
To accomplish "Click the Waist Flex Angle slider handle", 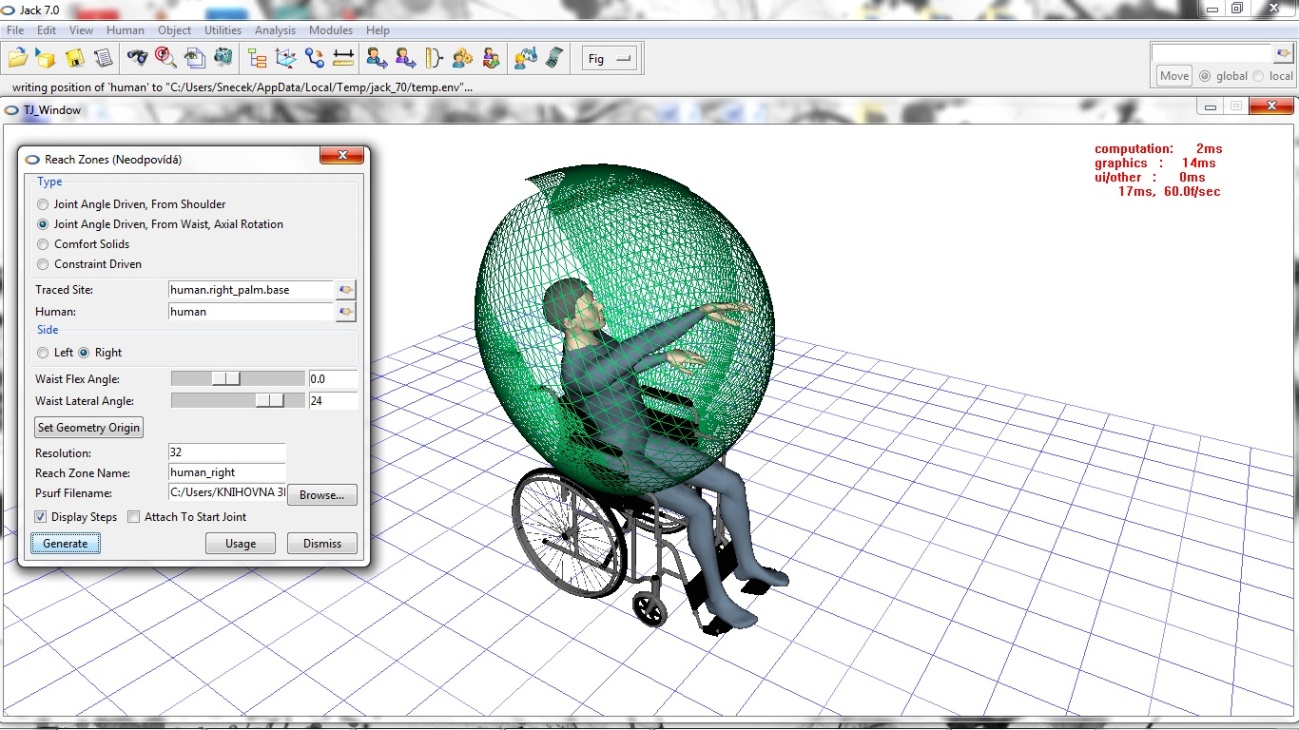I will (227, 379).
